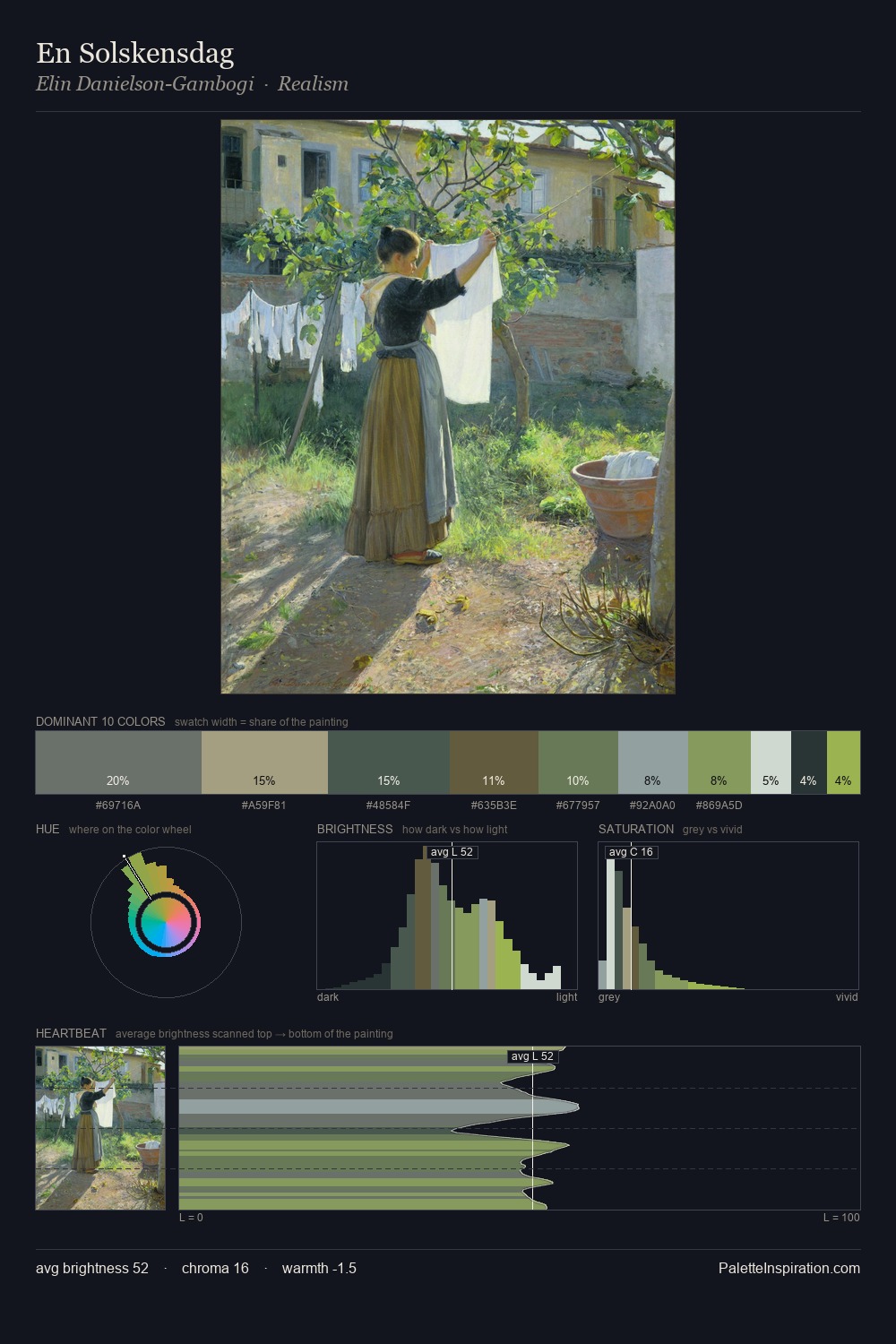896x1344 pixels.
Task: Copy the hex label '#A59F81'
Action: (264, 806)
